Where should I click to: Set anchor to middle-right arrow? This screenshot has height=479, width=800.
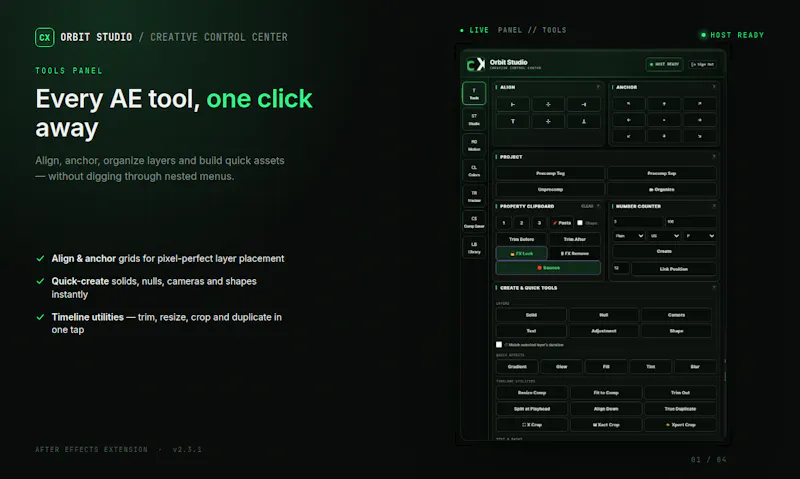click(699, 120)
